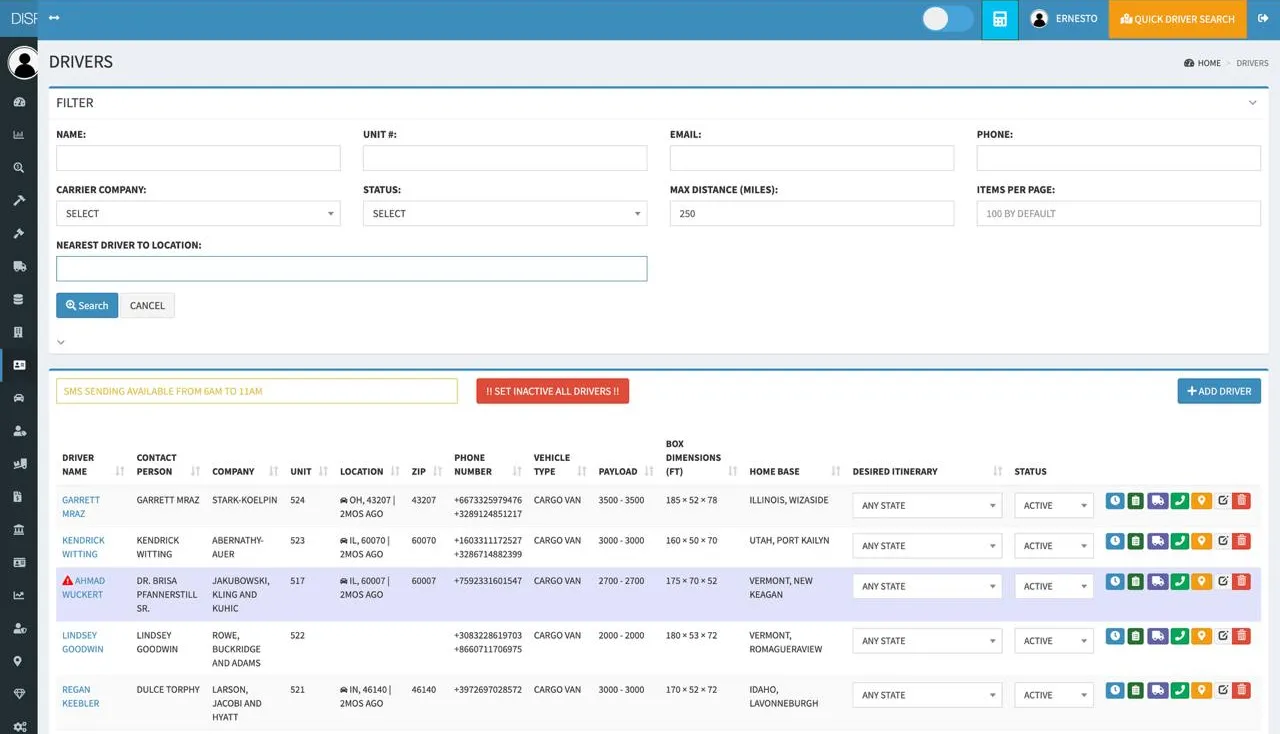
Task: Open the calculator in the top bar
Action: [x=999, y=20]
